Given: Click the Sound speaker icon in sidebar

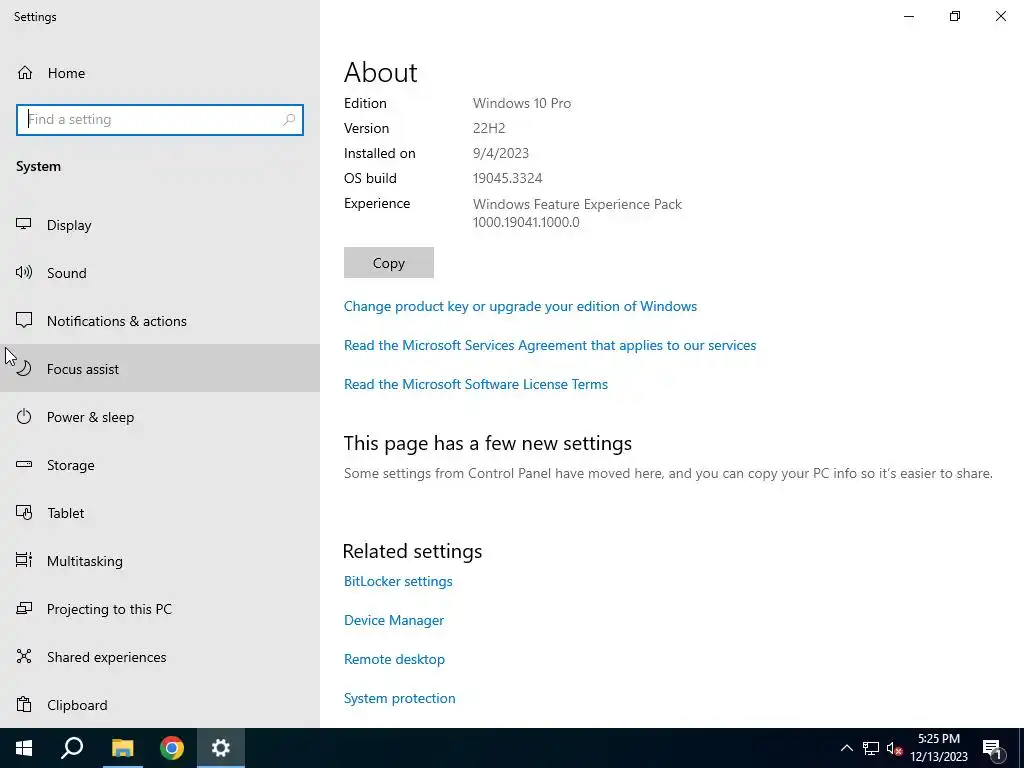Looking at the screenshot, I should click(24, 272).
